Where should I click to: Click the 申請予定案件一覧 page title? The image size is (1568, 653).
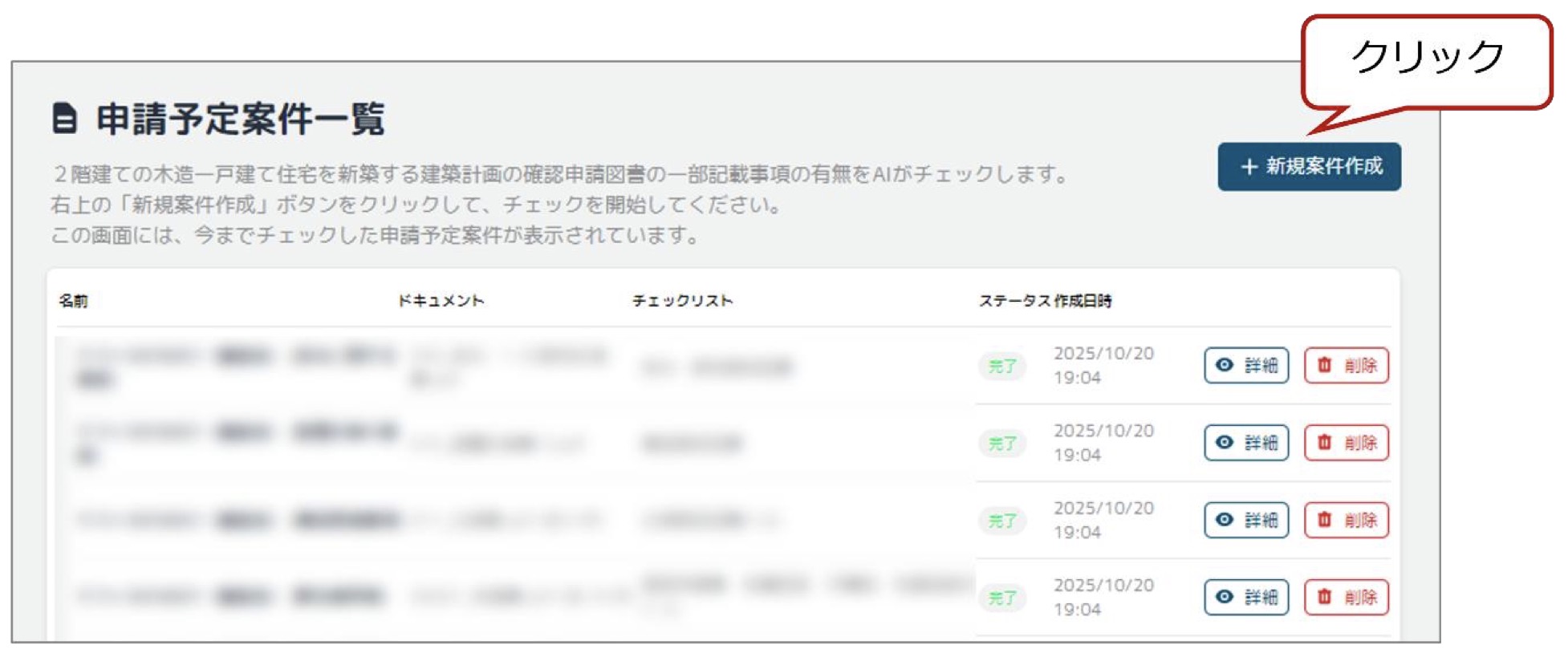click(240, 119)
